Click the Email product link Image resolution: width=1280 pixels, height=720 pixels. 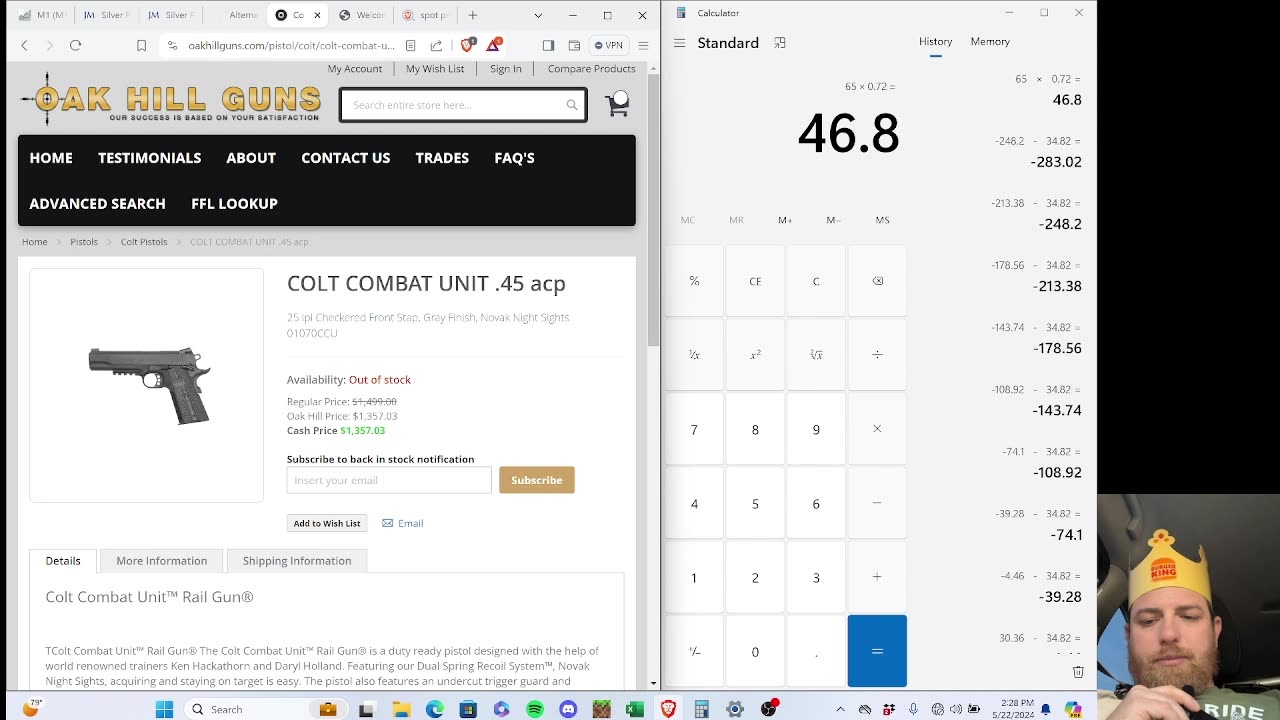(403, 523)
